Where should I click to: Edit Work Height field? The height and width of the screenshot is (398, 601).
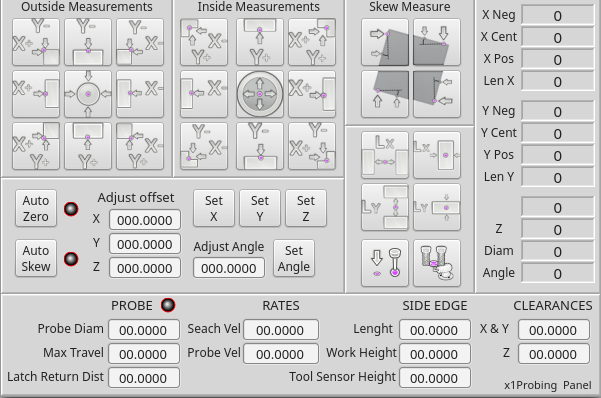[435, 354]
